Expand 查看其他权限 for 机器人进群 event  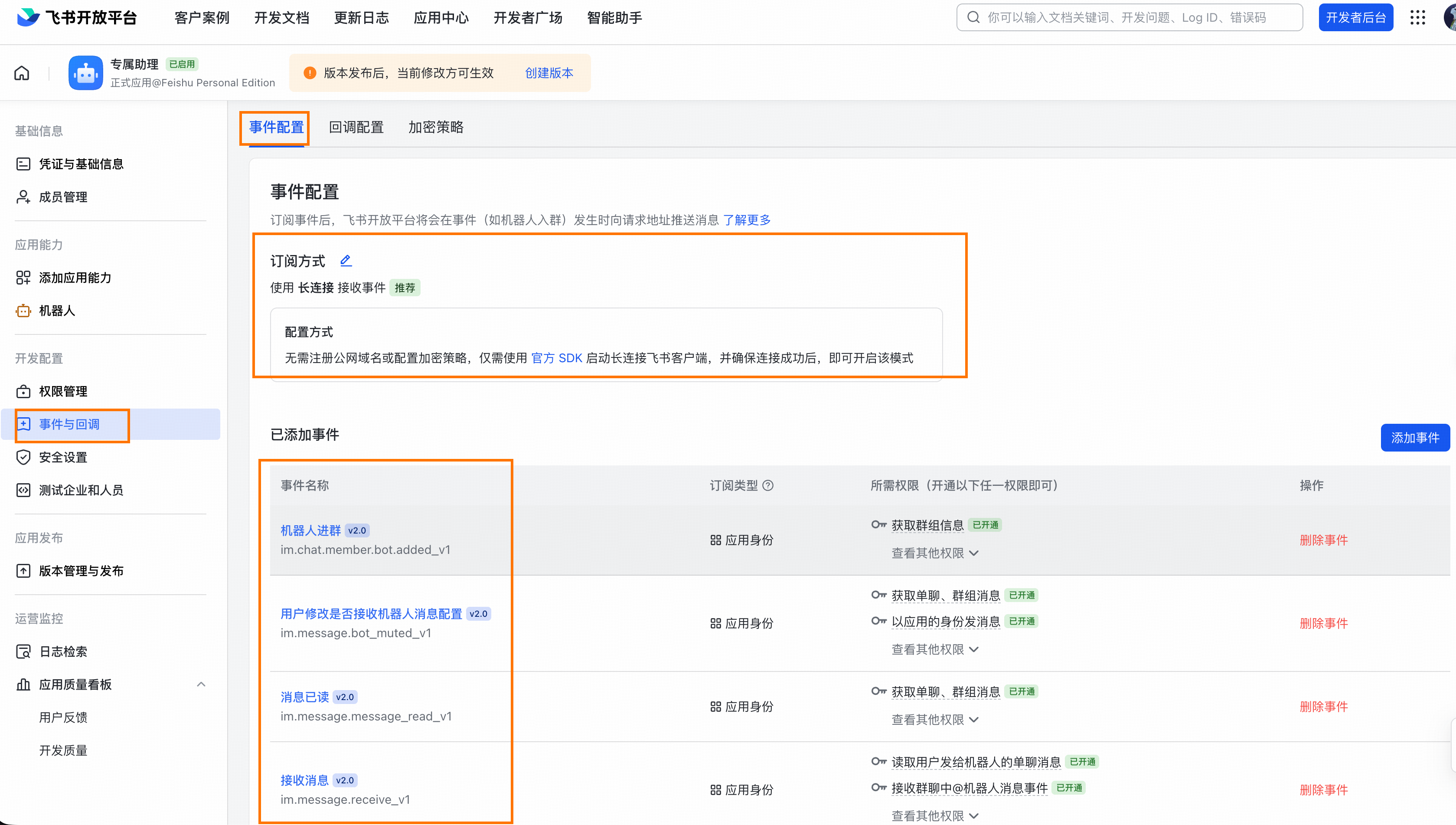tap(934, 553)
